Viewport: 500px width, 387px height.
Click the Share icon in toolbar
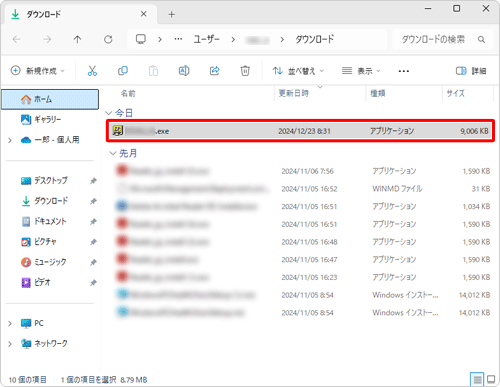(215, 71)
